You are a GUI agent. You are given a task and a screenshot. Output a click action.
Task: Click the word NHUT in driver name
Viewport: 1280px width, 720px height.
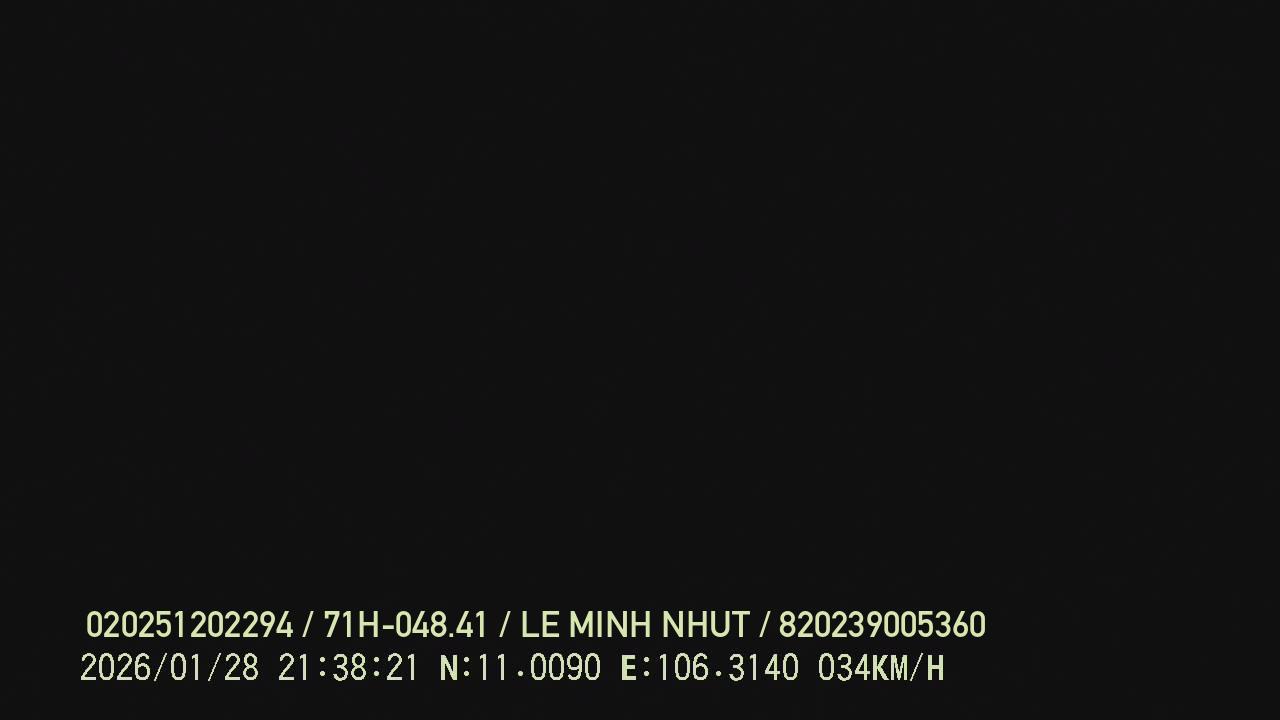point(706,625)
